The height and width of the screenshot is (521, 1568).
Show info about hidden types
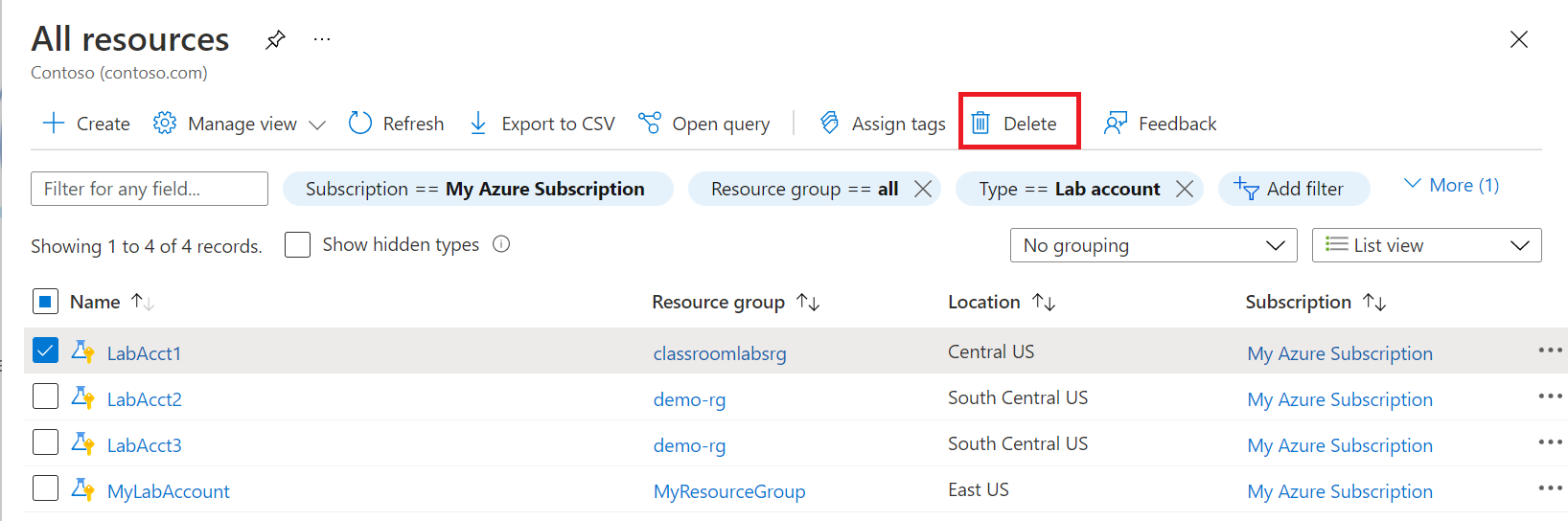tap(501, 244)
